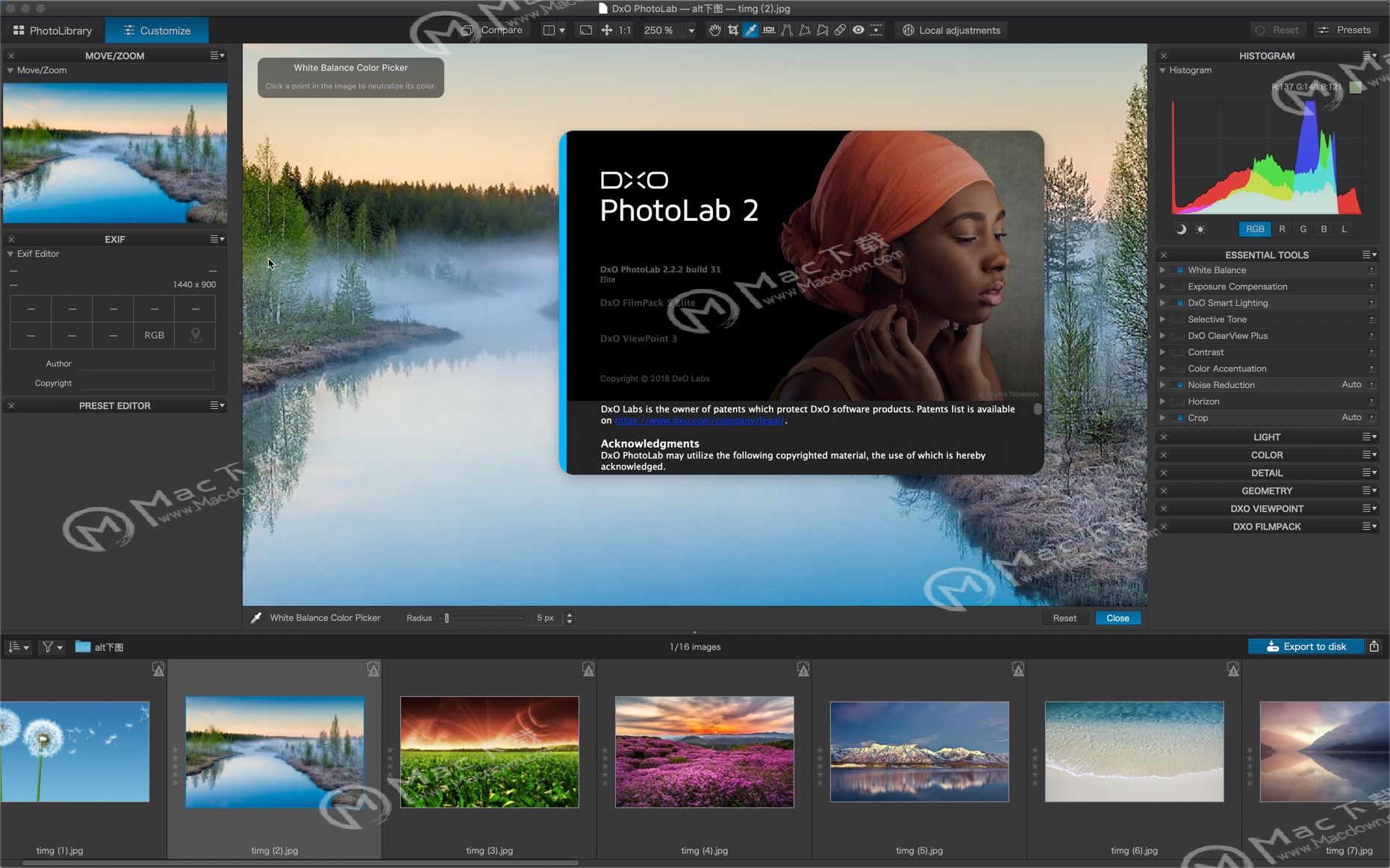Click the four-arrow move/fullscreen icon
The width and height of the screenshot is (1390, 868).
tap(606, 30)
